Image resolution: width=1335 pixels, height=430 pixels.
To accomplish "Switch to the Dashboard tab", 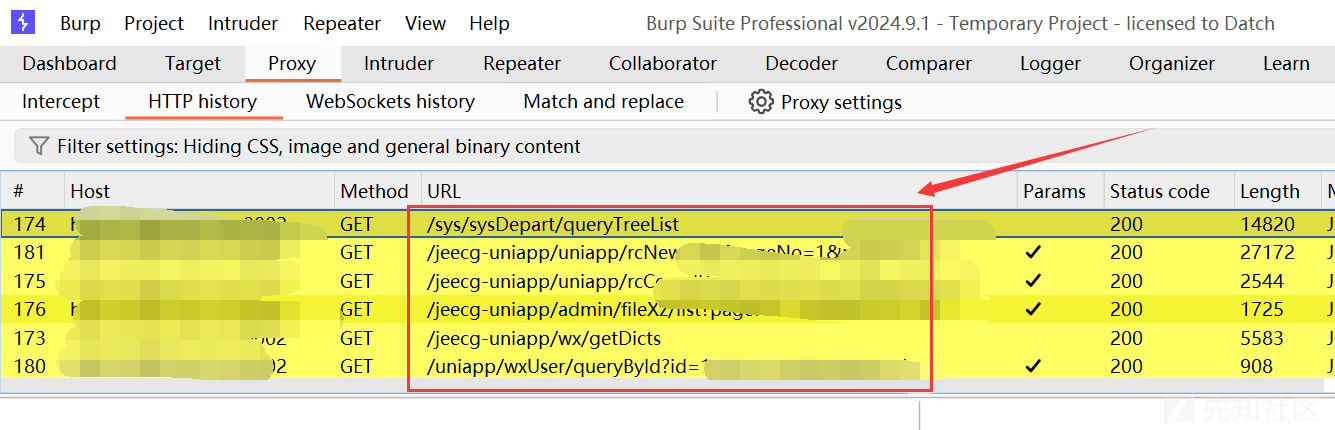I will [69, 63].
